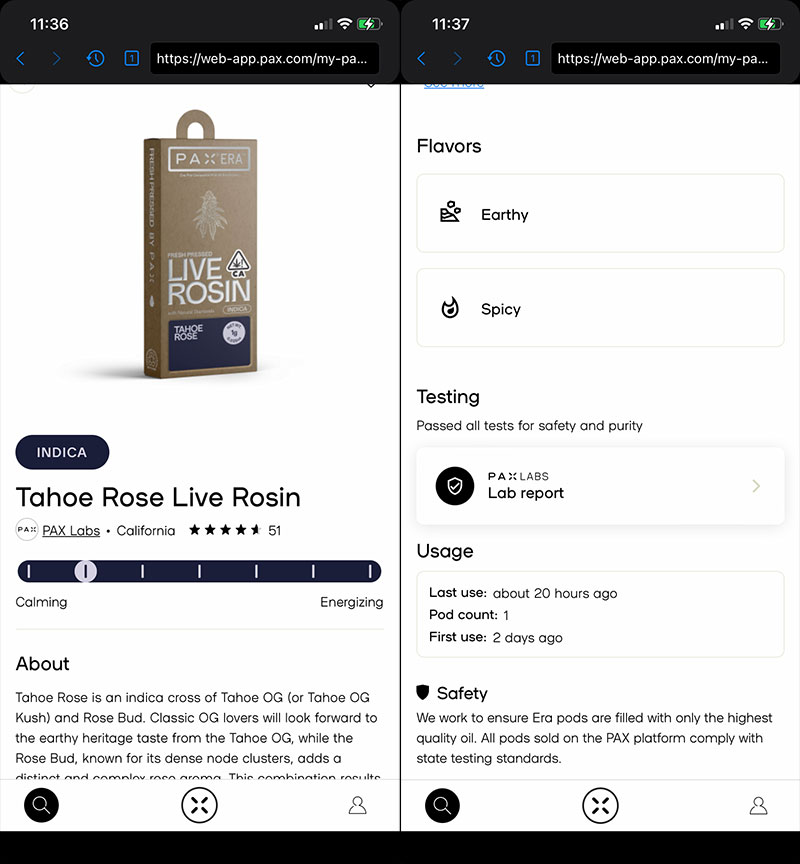Open the profile icon in right bottom bar
This screenshot has height=864, width=800.
pyautogui.click(x=759, y=805)
